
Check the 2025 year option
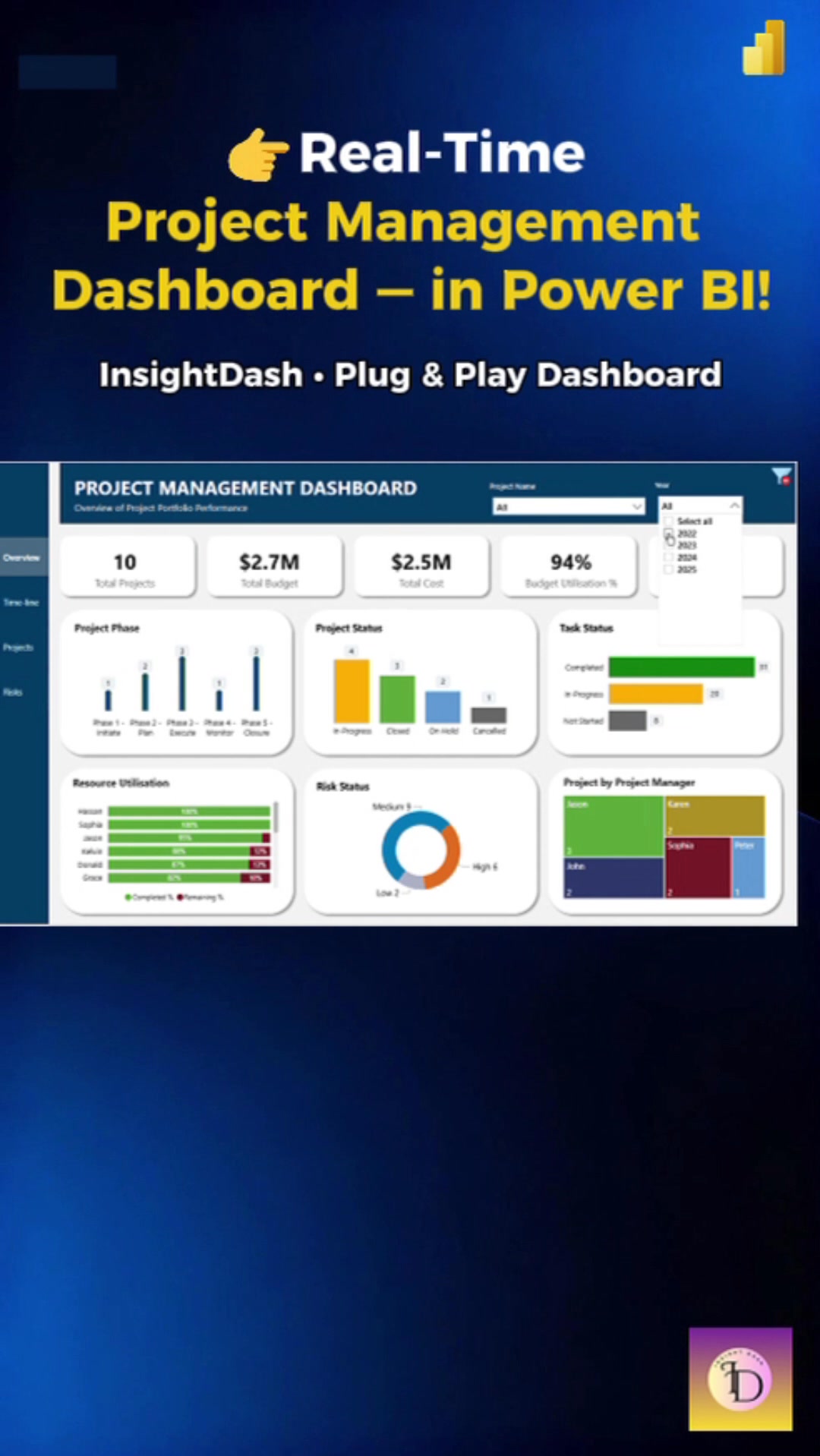(x=668, y=569)
